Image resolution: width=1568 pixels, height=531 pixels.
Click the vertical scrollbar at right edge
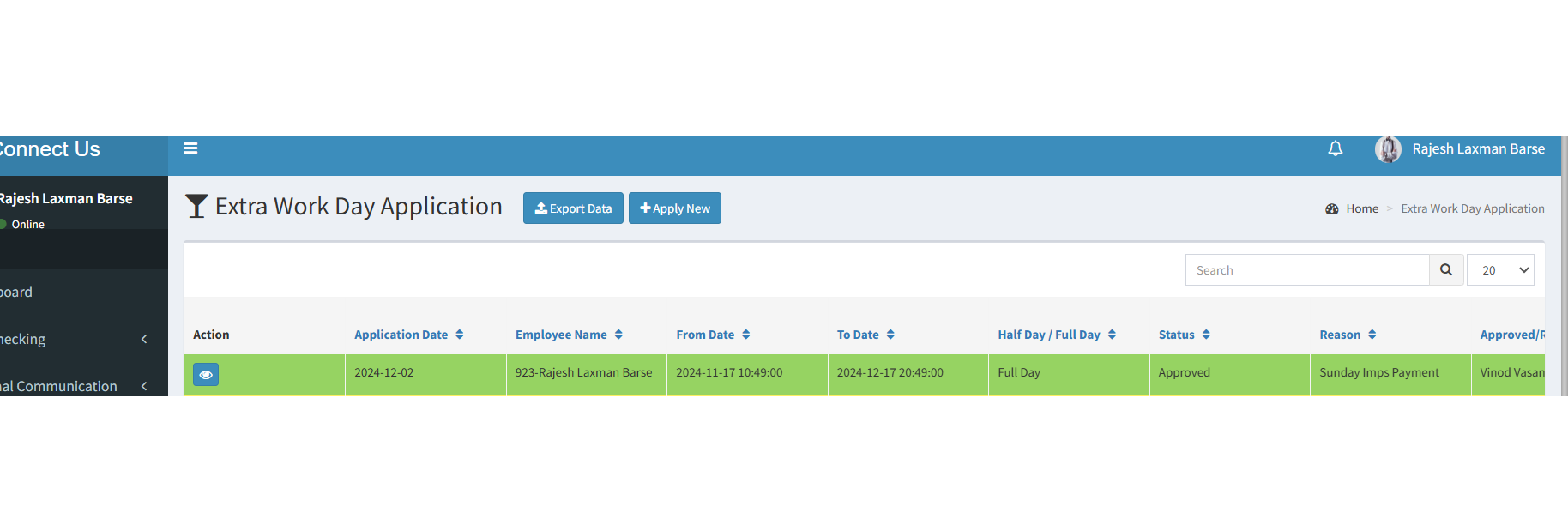click(x=1565, y=266)
